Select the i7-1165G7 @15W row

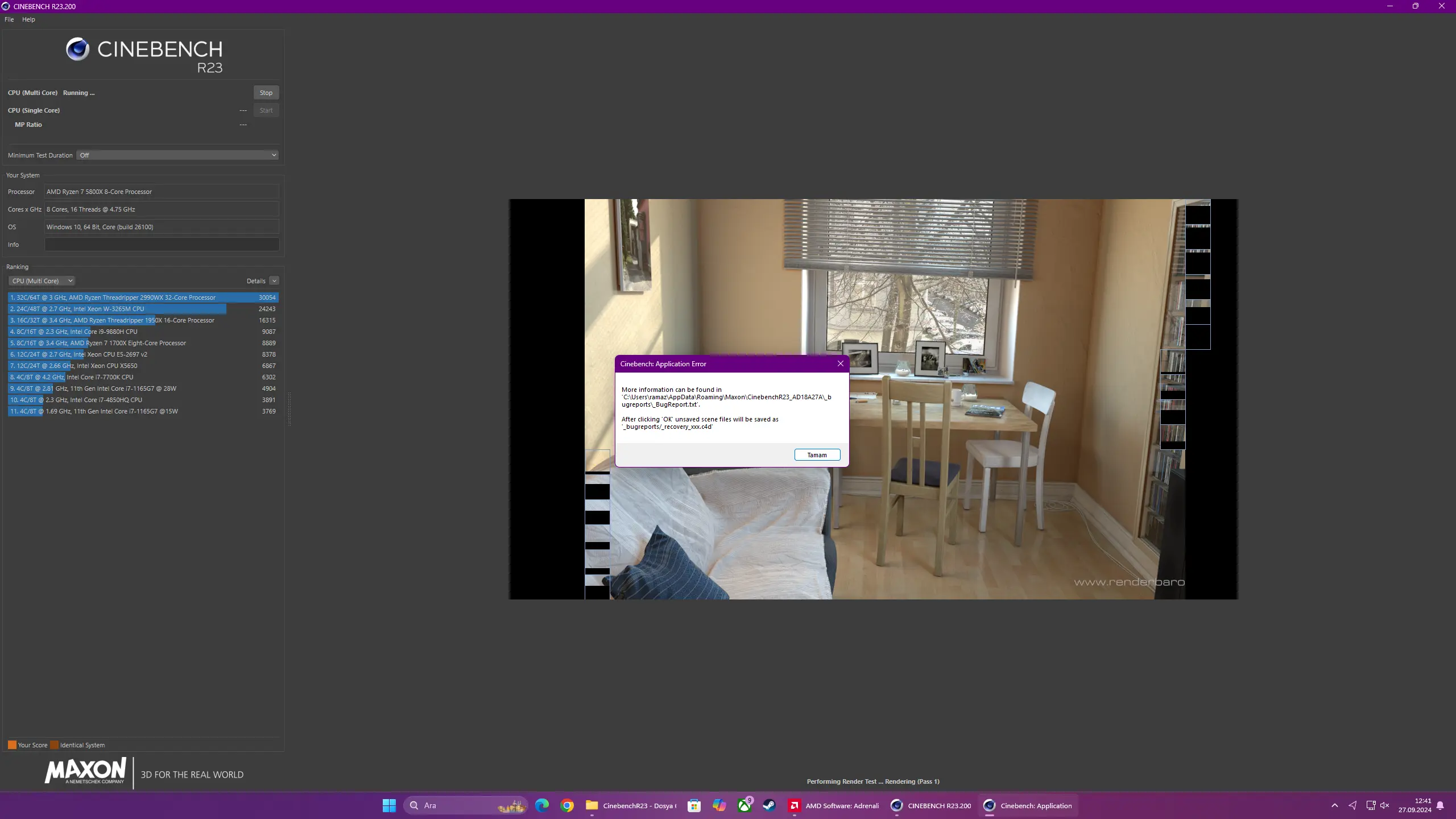click(x=143, y=411)
